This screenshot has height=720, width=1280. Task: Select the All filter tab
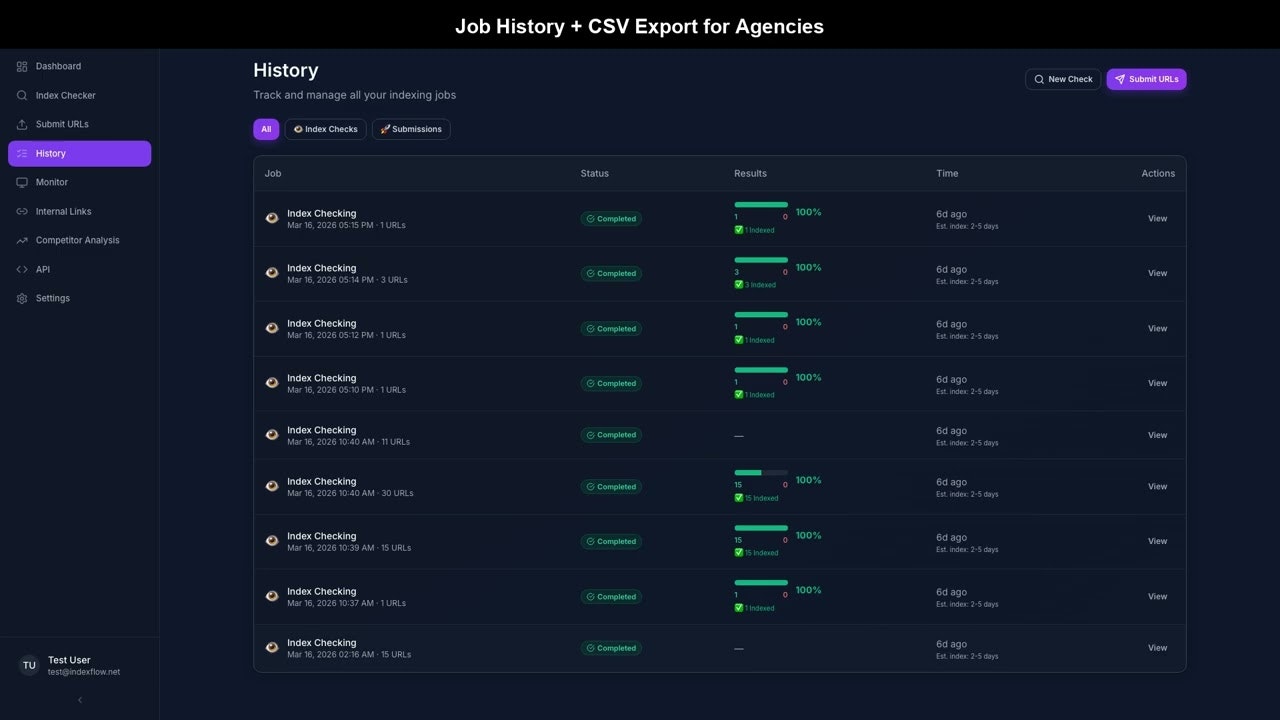266,129
